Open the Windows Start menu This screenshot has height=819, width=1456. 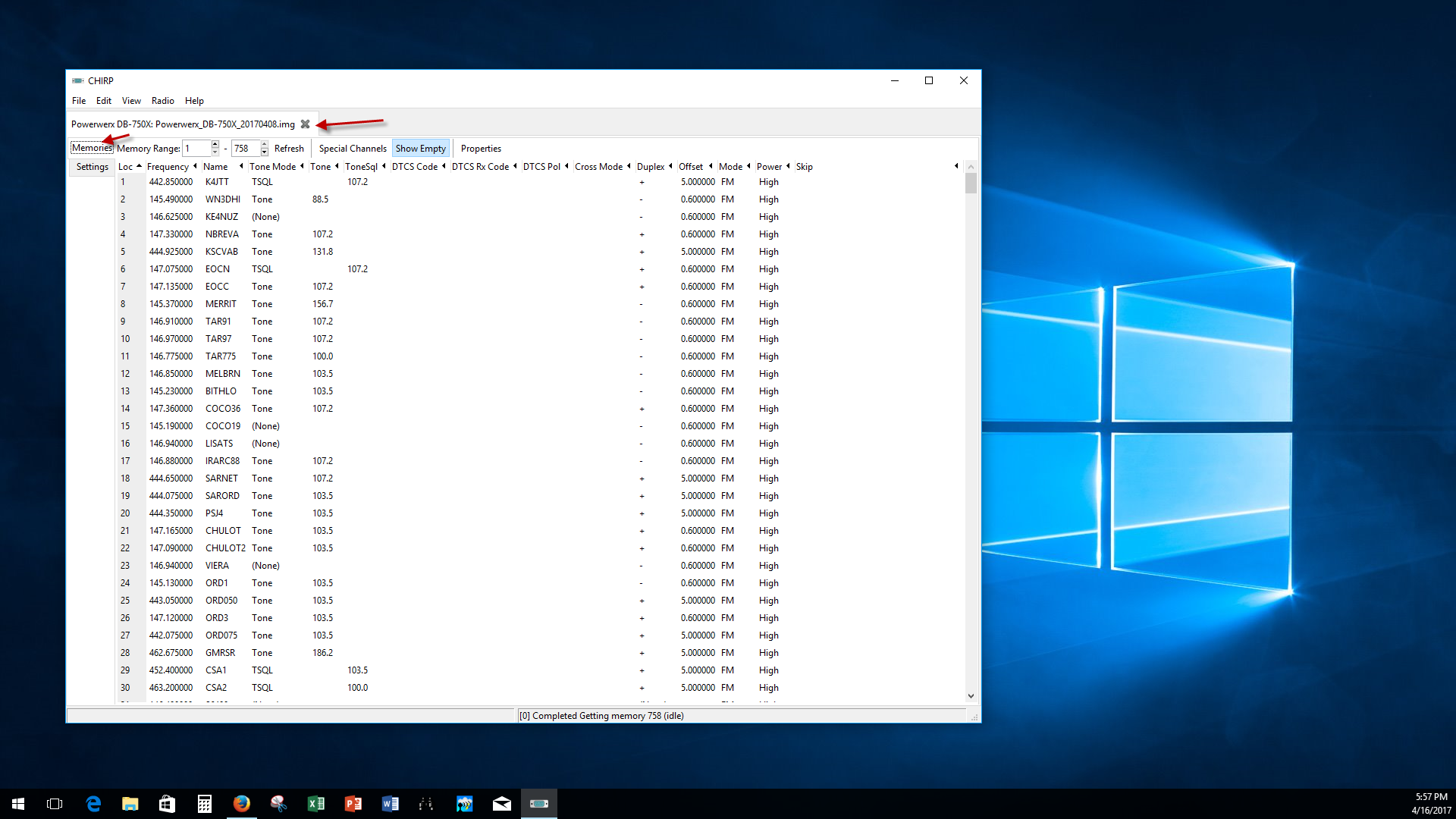pyautogui.click(x=18, y=804)
